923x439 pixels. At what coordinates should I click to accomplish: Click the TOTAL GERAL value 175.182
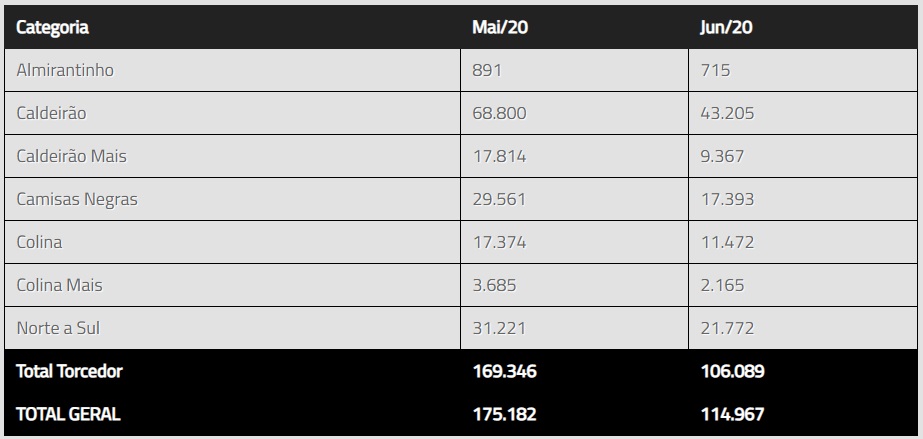coord(504,413)
